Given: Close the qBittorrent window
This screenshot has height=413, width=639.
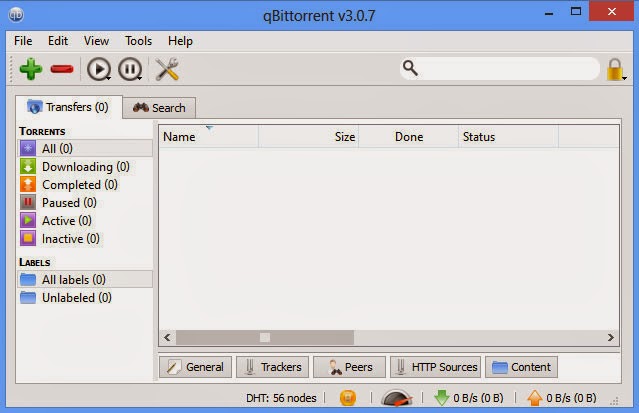Looking at the screenshot, I should coord(611,11).
